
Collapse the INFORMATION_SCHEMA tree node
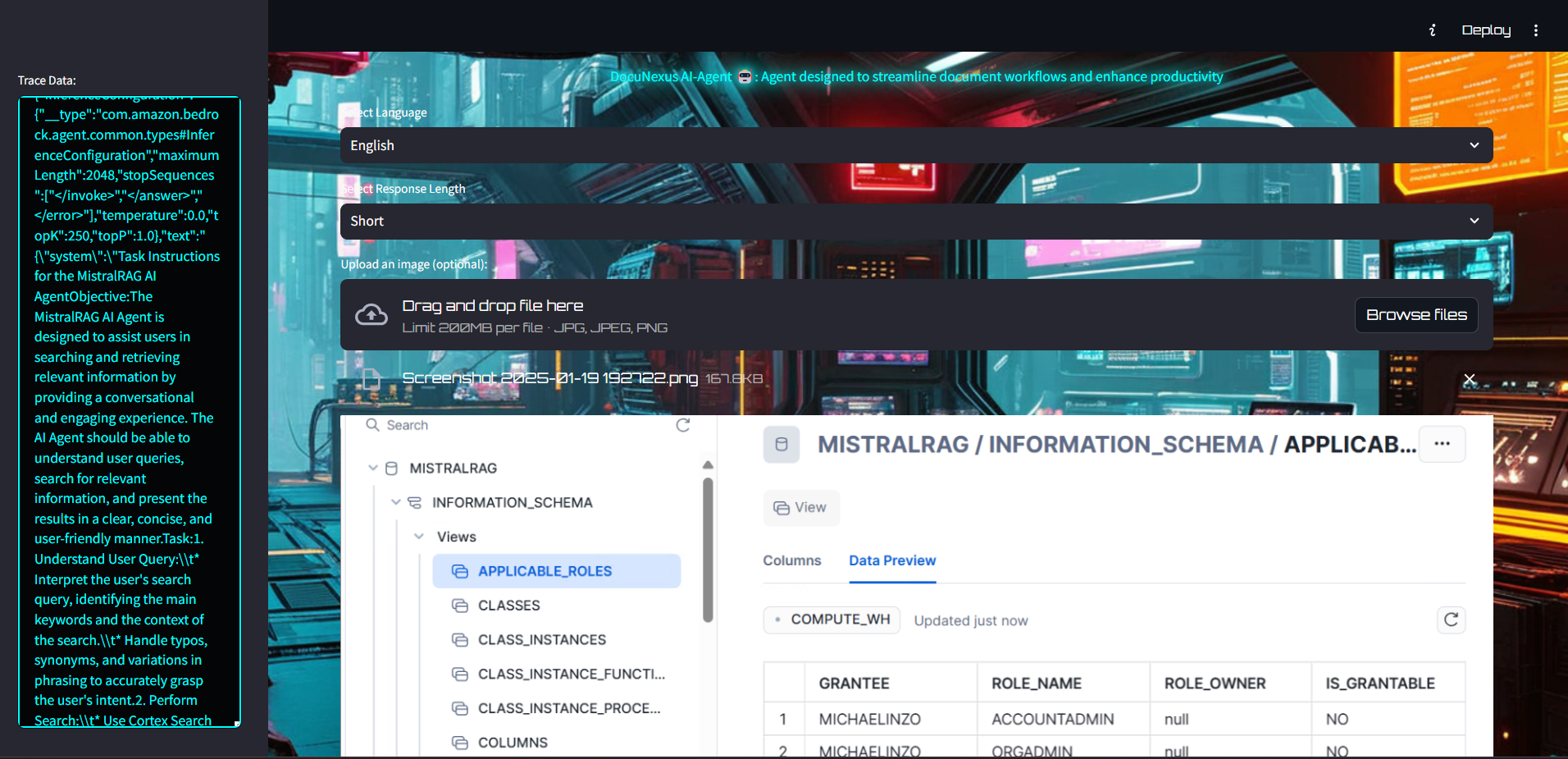pyautogui.click(x=396, y=502)
